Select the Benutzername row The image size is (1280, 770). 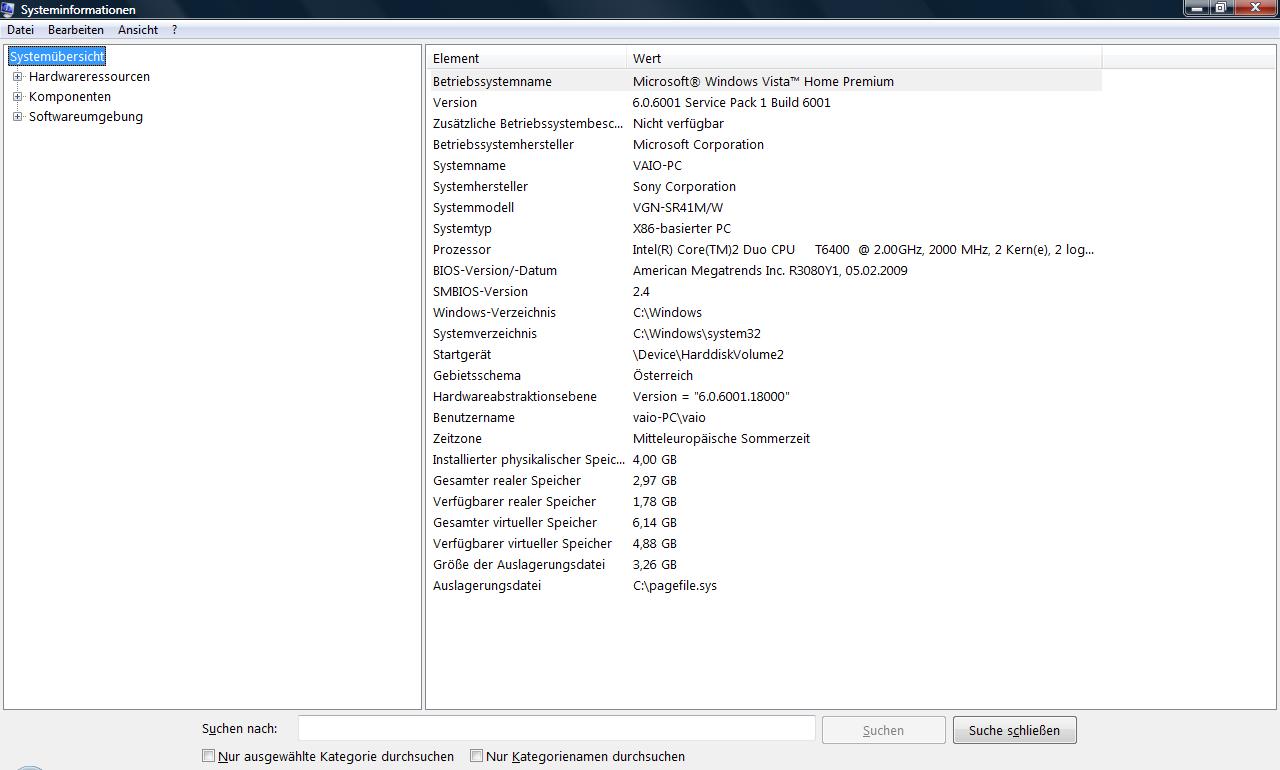point(764,418)
